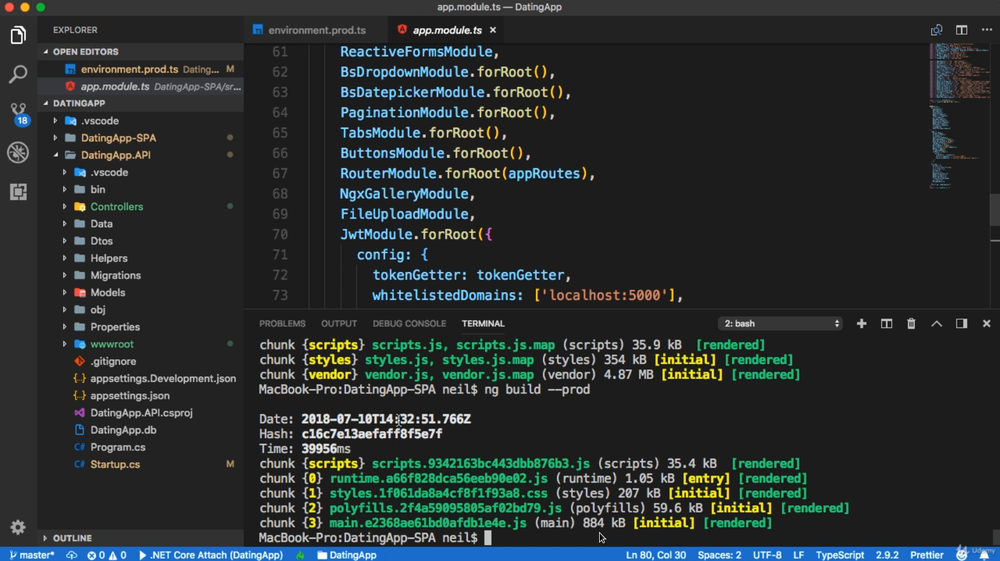This screenshot has width=1000, height=561.
Task: Switch to the Output panel tab
Action: coord(339,324)
